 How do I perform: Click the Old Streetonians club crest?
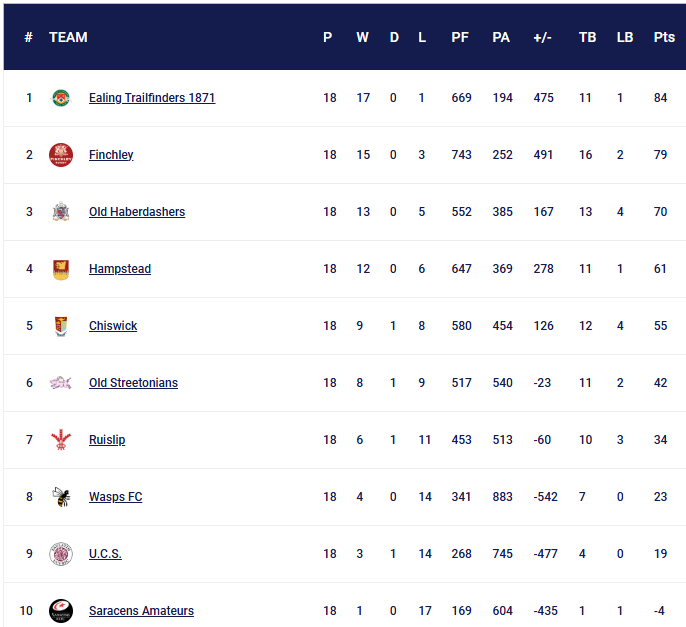click(x=61, y=383)
